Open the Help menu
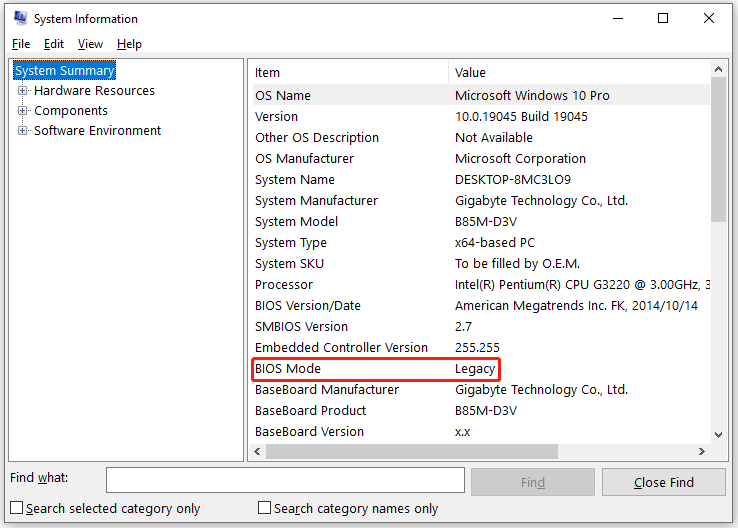 coord(129,44)
